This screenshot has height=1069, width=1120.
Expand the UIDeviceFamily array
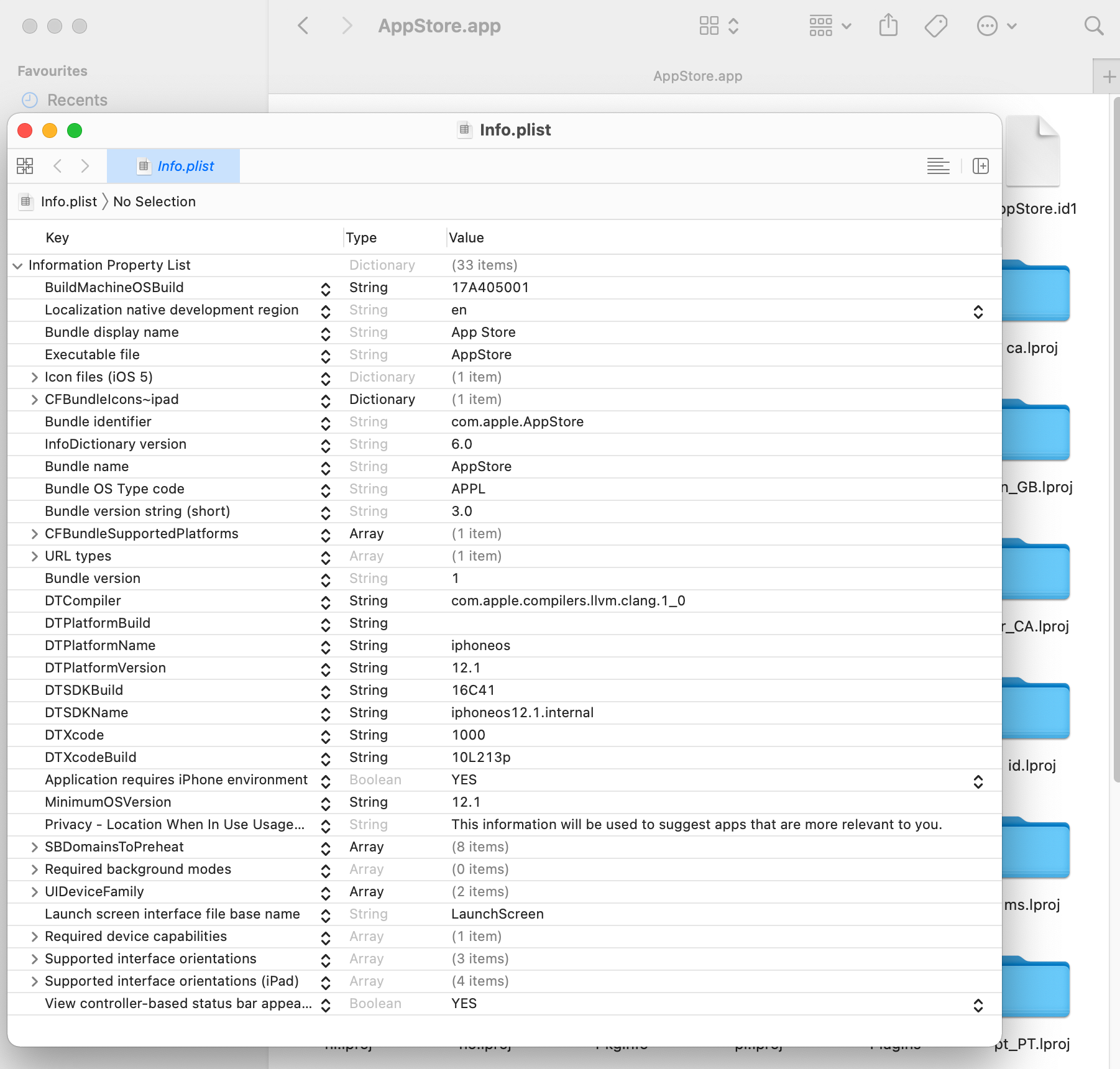(35, 892)
